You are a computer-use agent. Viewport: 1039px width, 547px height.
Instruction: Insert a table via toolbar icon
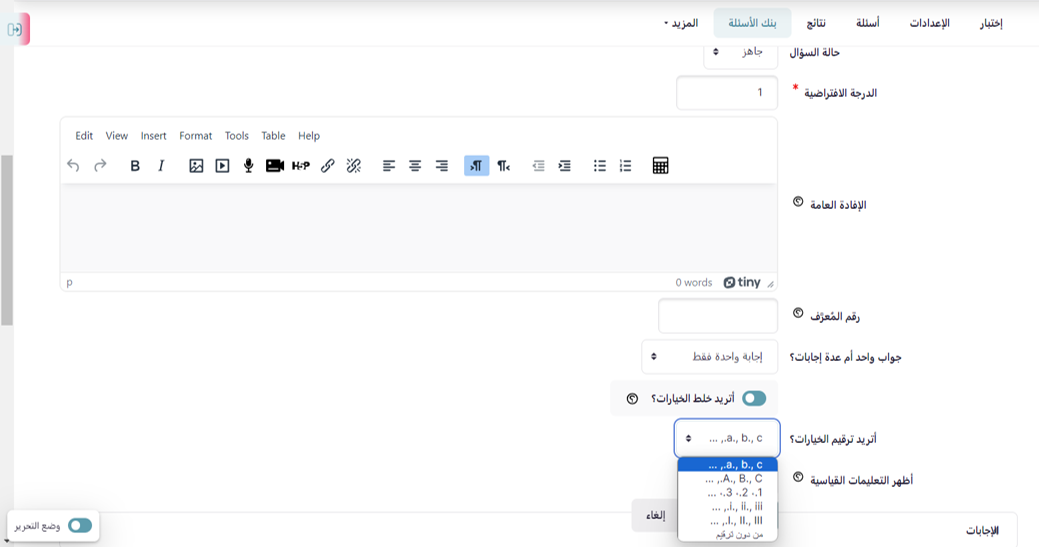pyautogui.click(x=660, y=166)
